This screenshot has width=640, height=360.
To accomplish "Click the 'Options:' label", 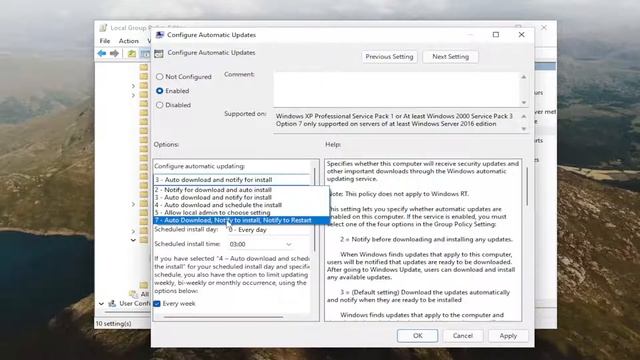I will (x=167, y=144).
